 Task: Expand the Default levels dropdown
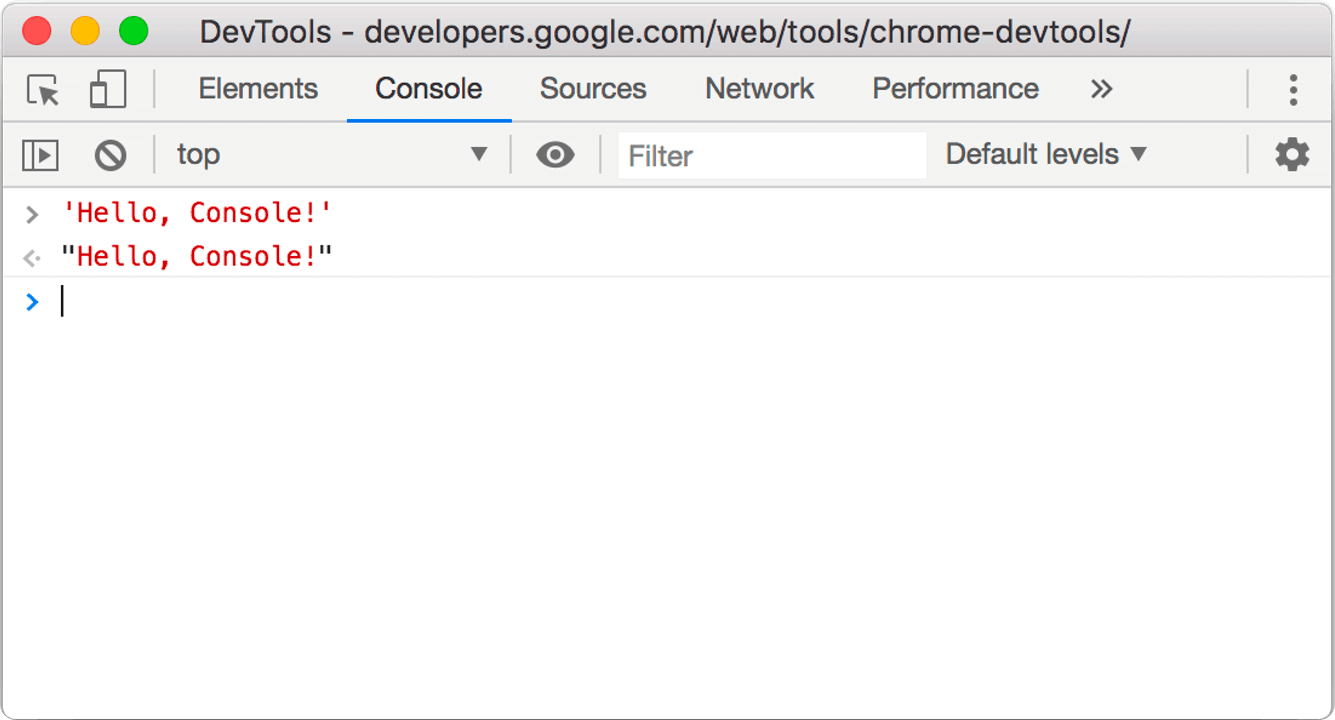click(x=1046, y=155)
